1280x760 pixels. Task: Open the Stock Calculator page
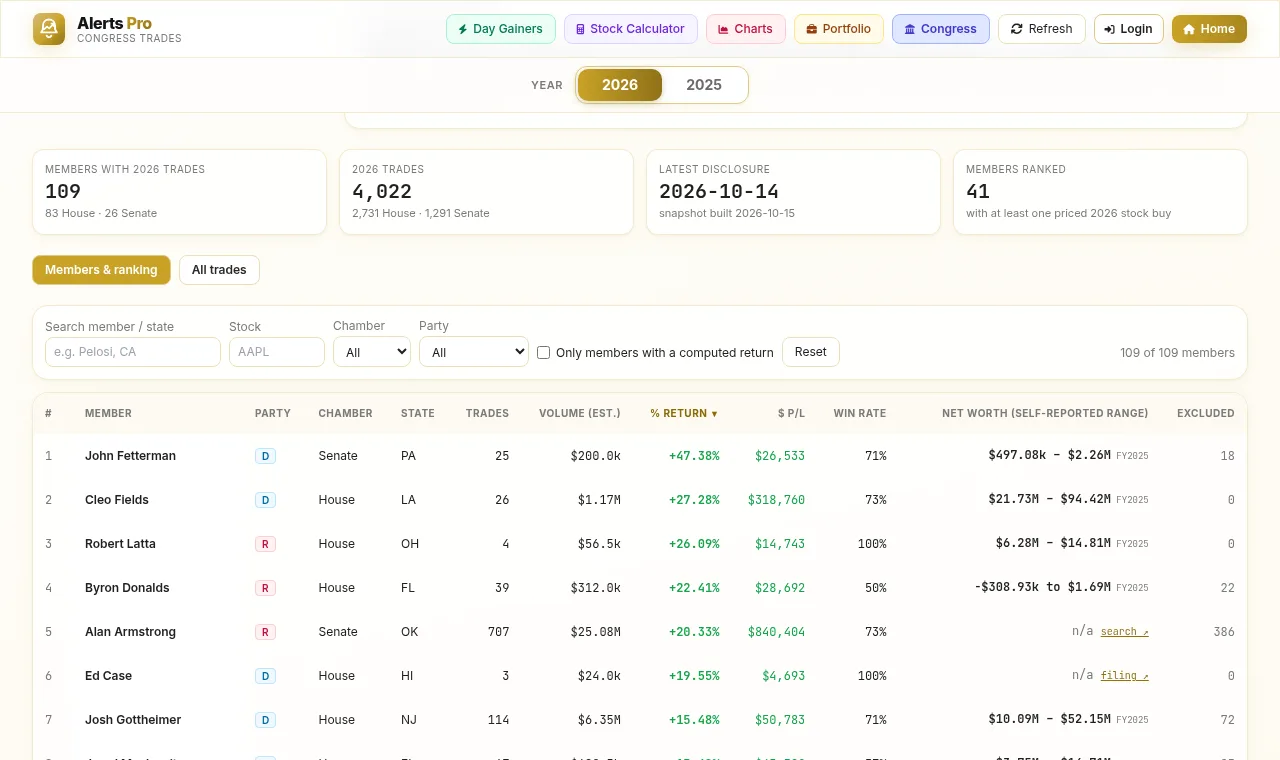[x=630, y=29]
